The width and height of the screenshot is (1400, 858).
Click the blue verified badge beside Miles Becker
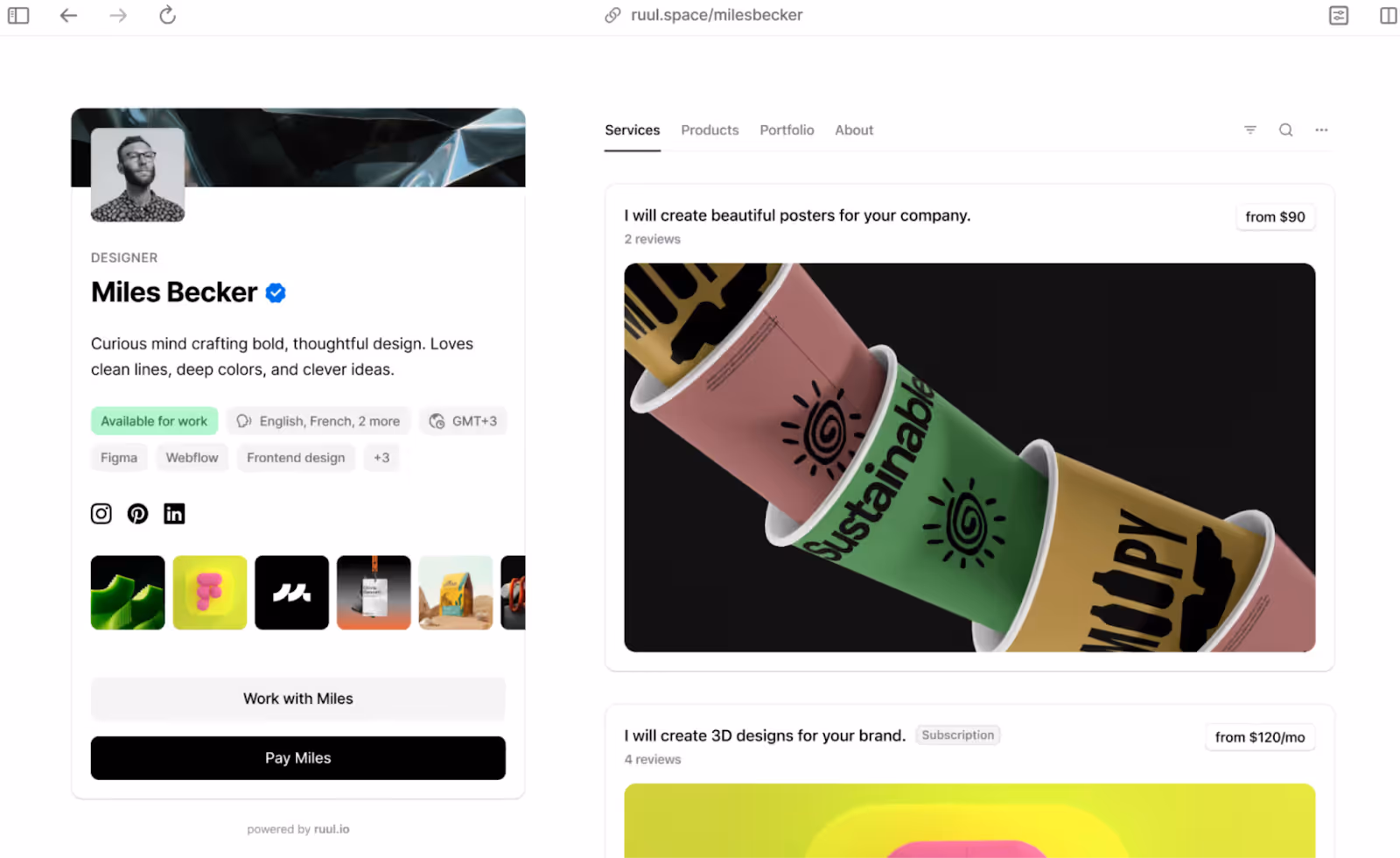tap(276, 293)
